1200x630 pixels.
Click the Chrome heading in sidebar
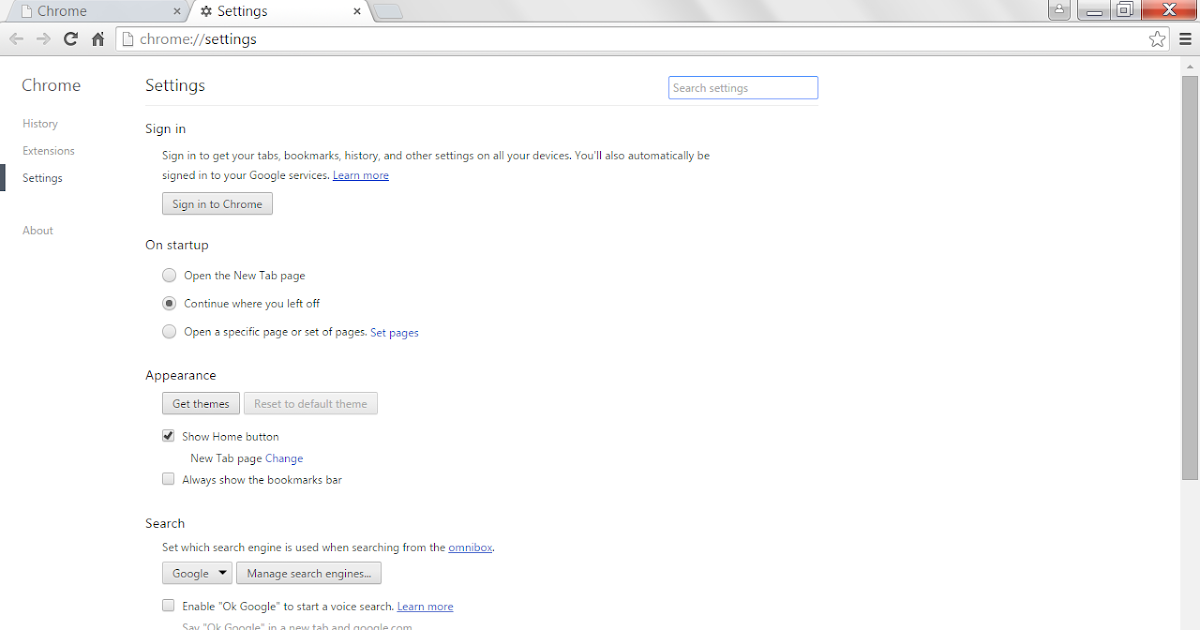click(x=51, y=85)
